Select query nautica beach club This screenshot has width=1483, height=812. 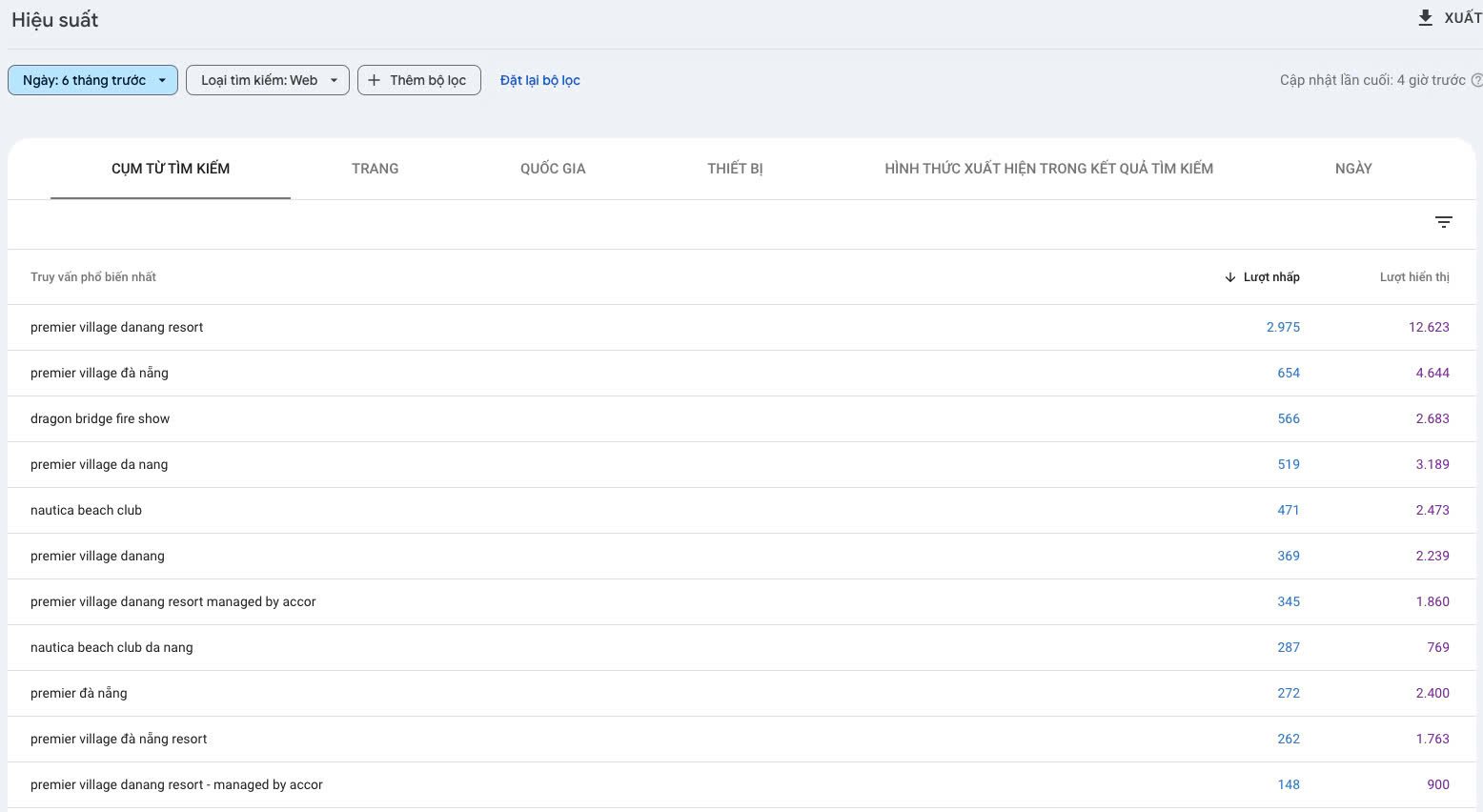(86, 510)
